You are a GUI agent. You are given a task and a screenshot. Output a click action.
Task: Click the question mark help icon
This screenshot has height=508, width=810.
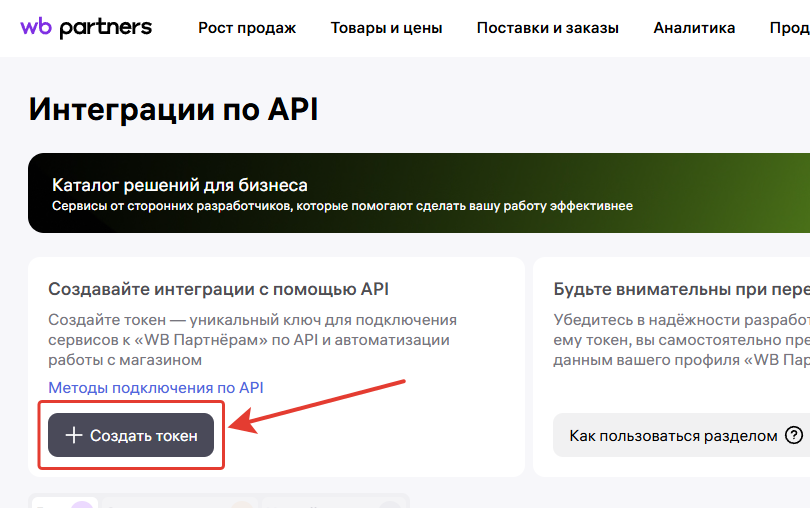pos(793,435)
